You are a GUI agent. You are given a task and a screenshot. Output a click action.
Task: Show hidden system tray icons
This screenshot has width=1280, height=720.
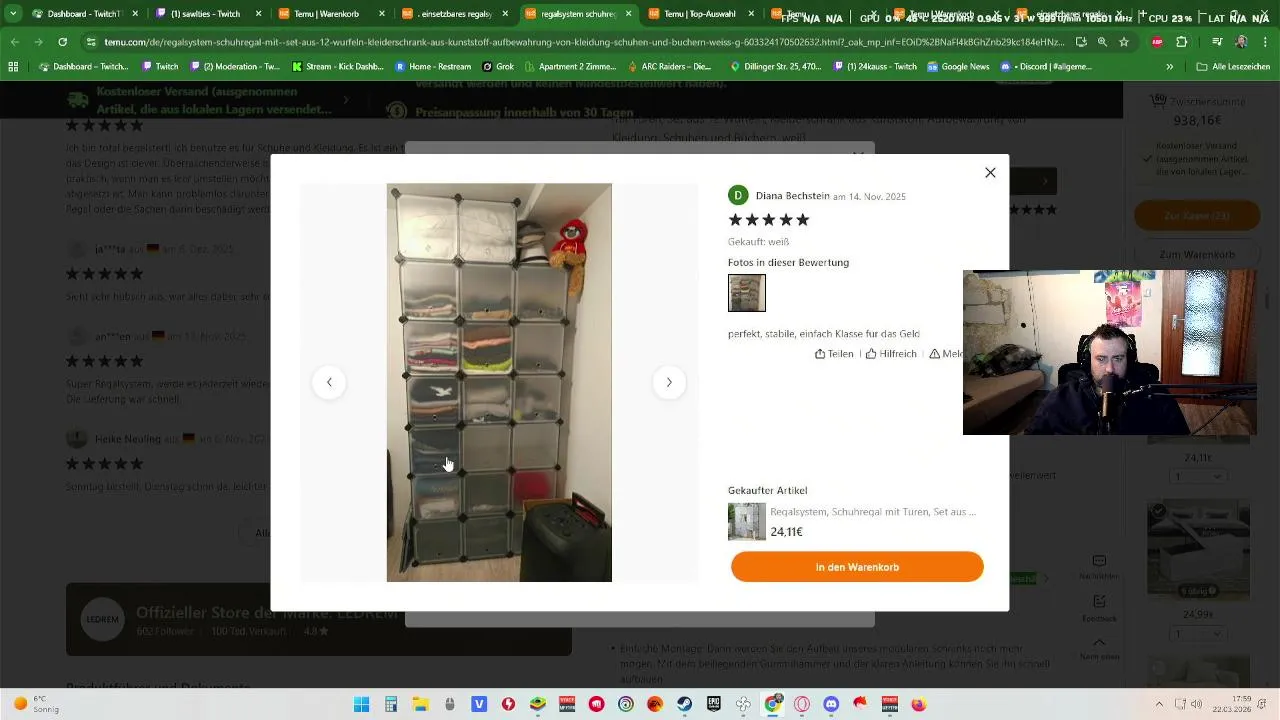click(1159, 704)
